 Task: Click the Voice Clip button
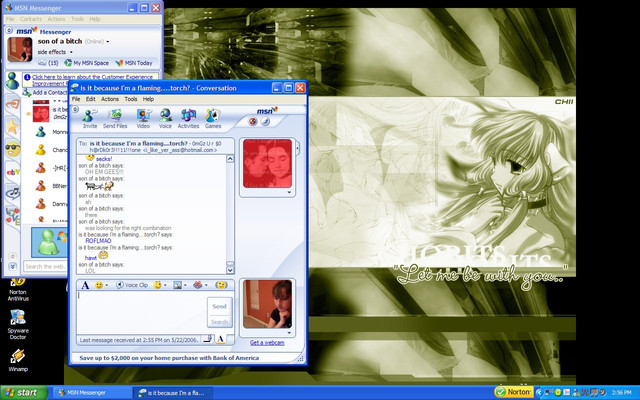point(131,285)
